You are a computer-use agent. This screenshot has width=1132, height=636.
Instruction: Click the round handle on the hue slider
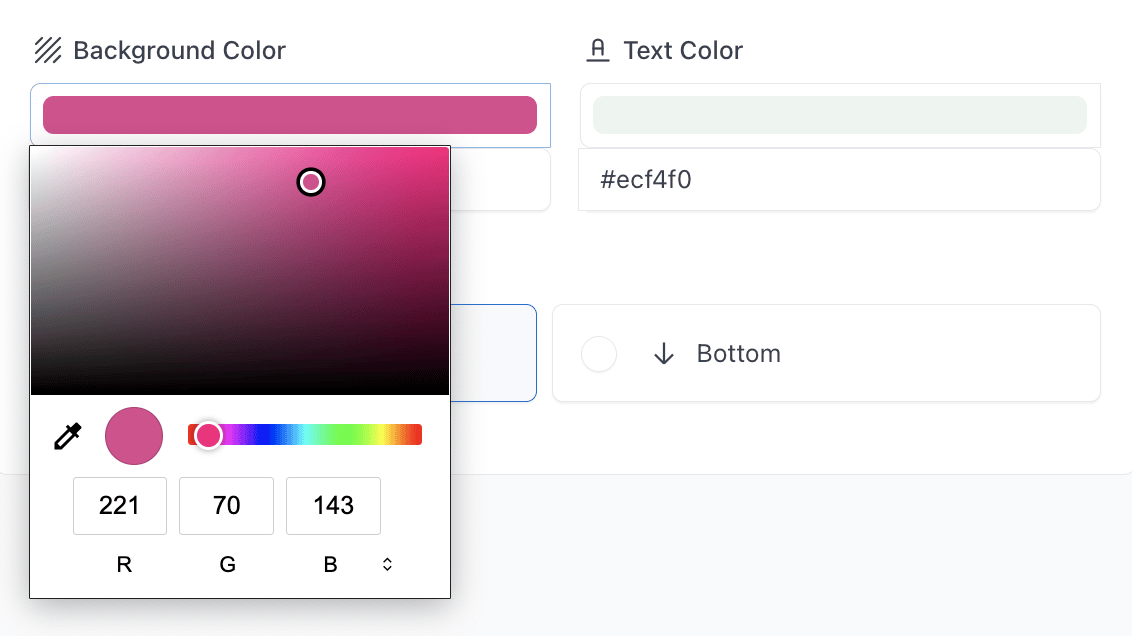point(208,434)
